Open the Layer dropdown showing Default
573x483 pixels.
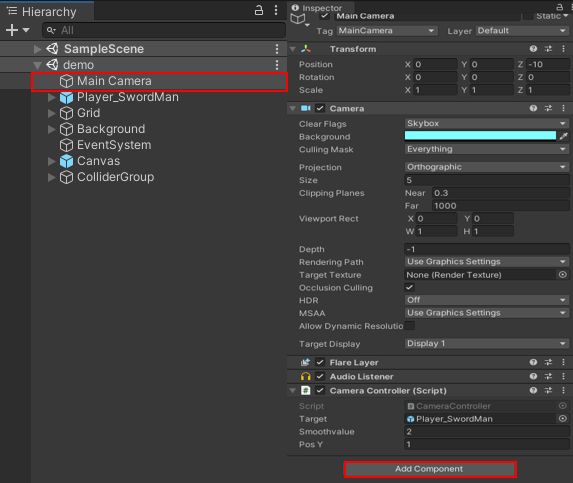[x=522, y=31]
